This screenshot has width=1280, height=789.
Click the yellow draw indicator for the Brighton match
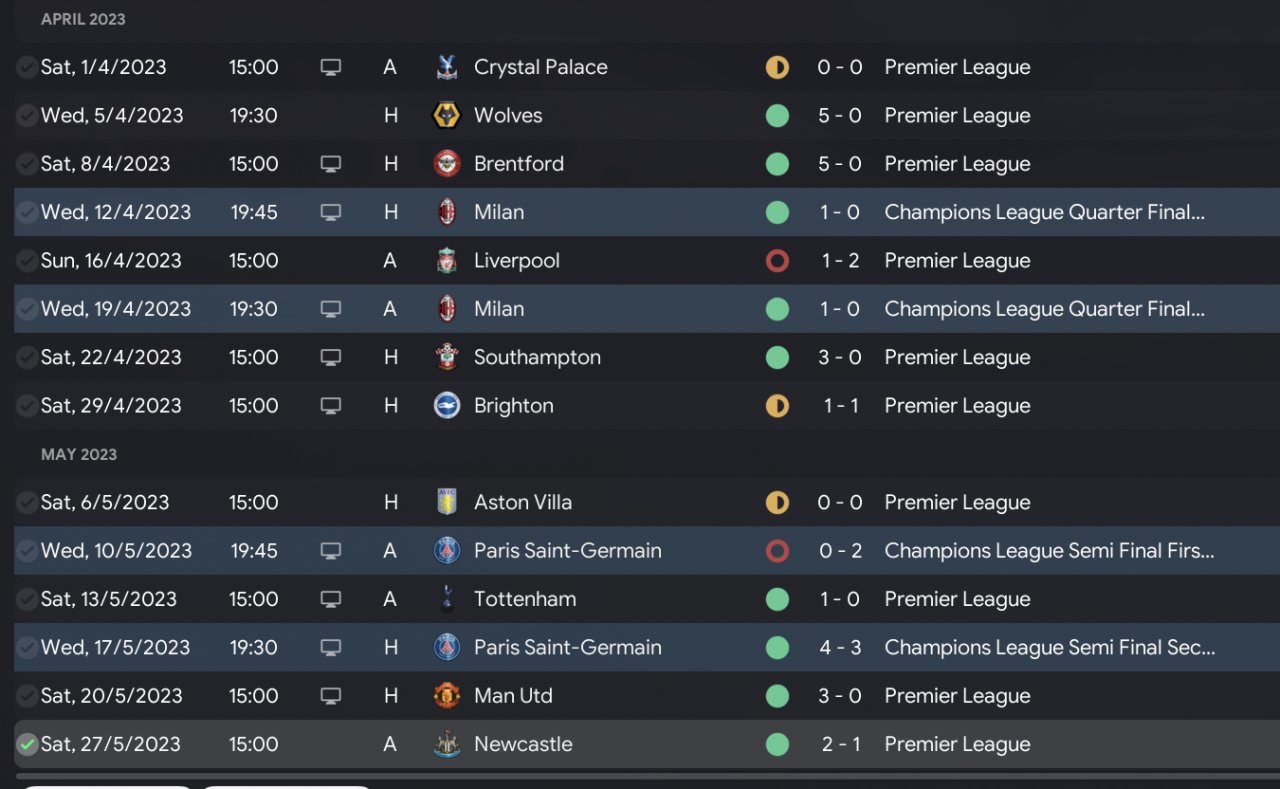[777, 406]
